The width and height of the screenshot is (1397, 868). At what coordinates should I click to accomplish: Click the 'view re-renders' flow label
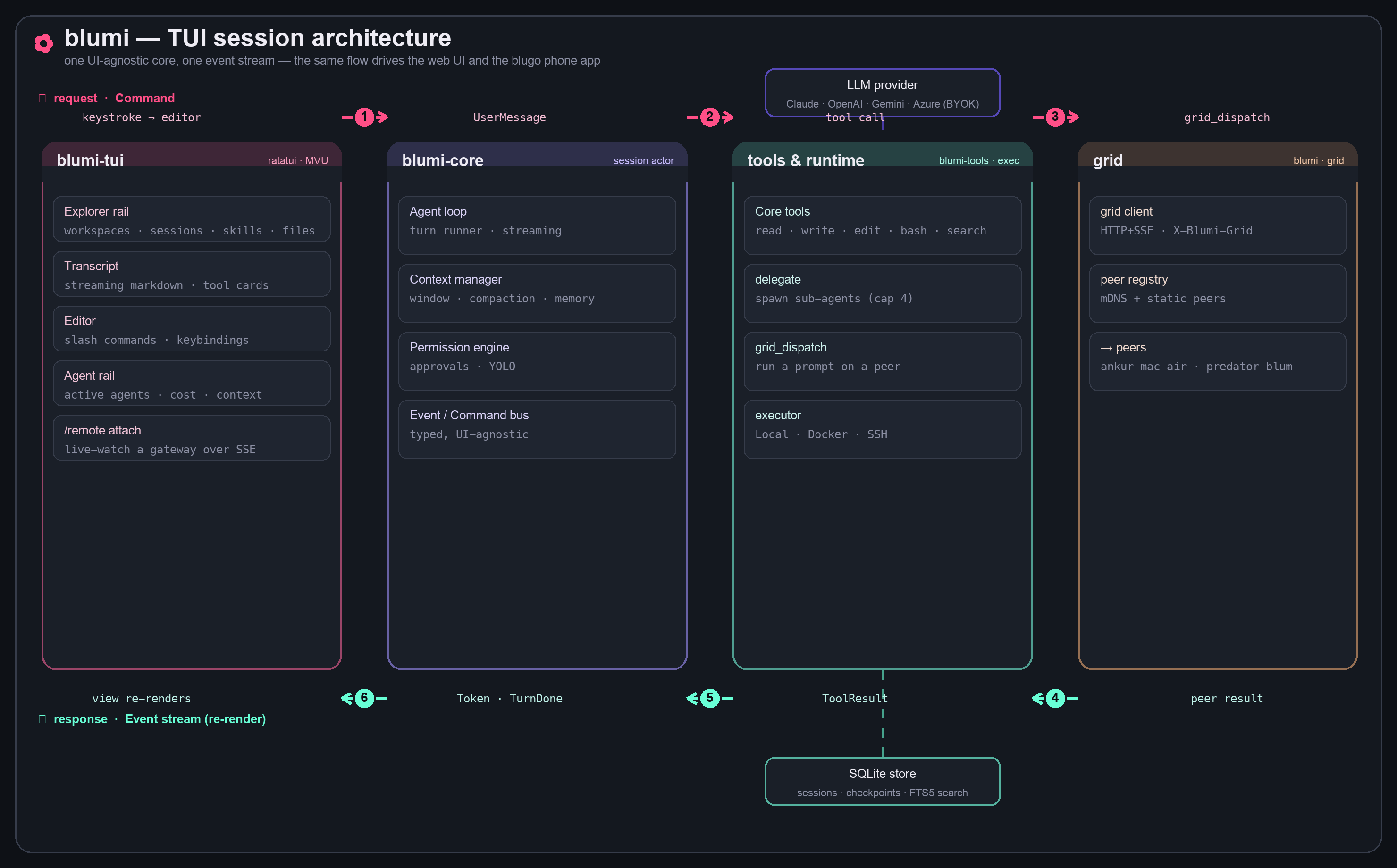click(141, 699)
